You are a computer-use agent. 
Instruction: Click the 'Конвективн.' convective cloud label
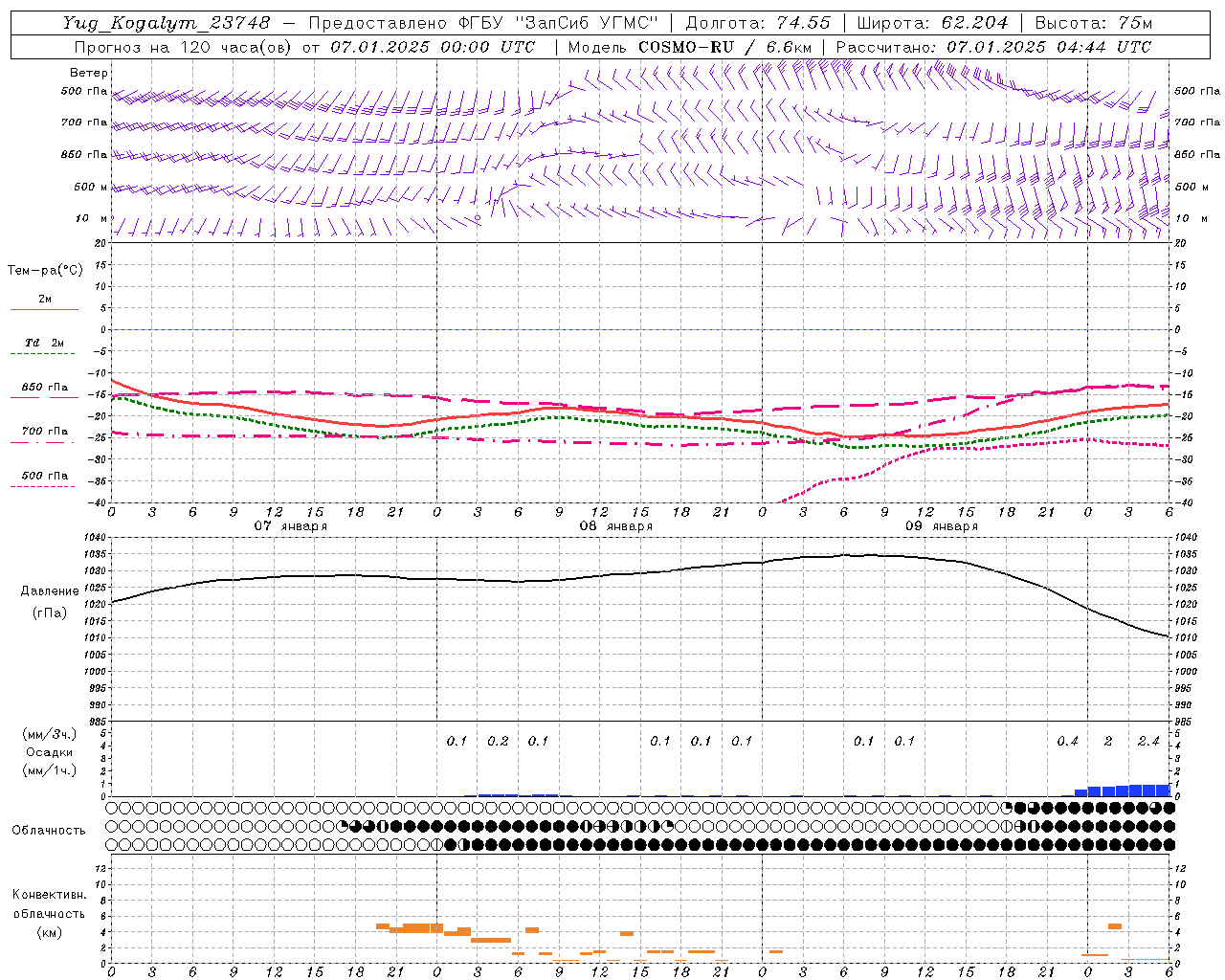point(49,895)
